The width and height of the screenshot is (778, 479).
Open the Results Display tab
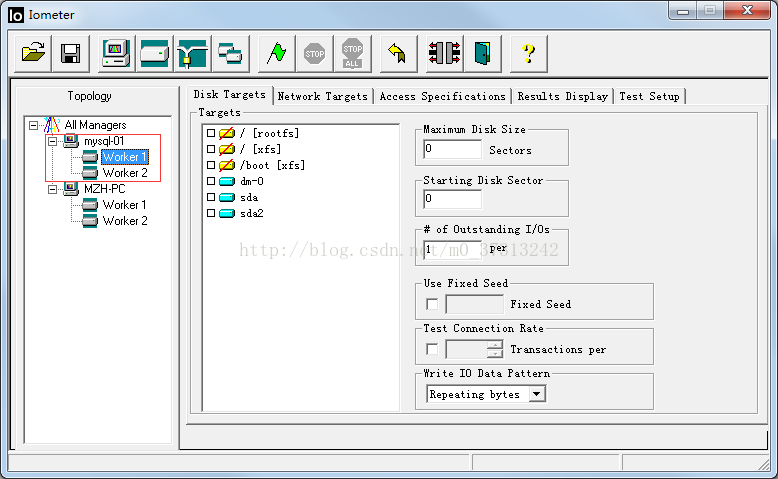point(563,96)
